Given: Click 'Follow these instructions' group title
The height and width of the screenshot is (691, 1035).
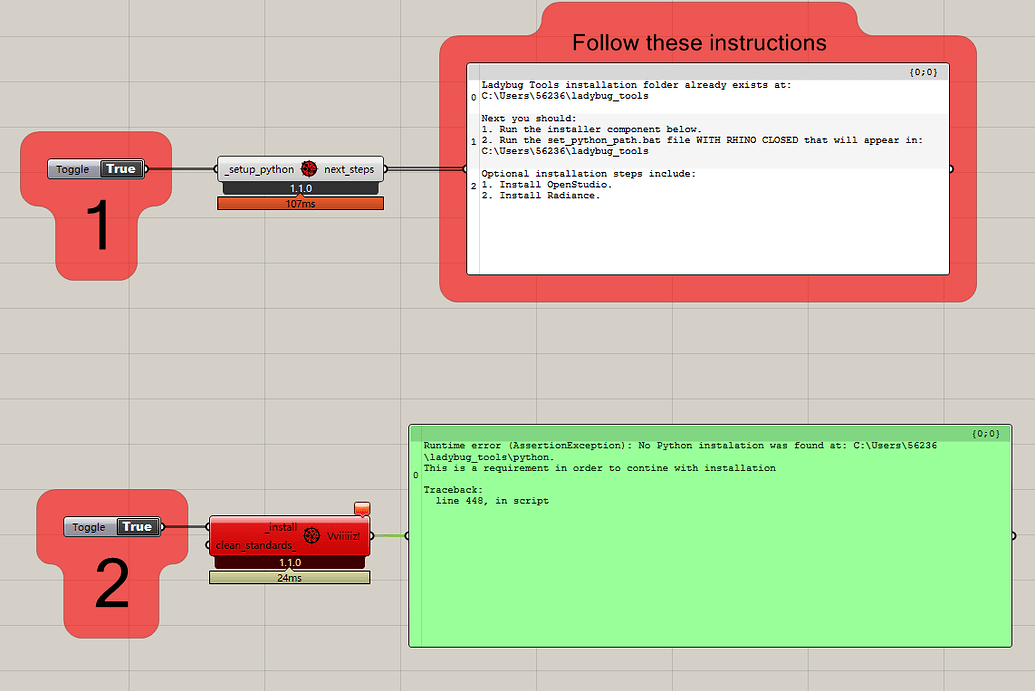Looking at the screenshot, I should pyautogui.click(x=699, y=43).
